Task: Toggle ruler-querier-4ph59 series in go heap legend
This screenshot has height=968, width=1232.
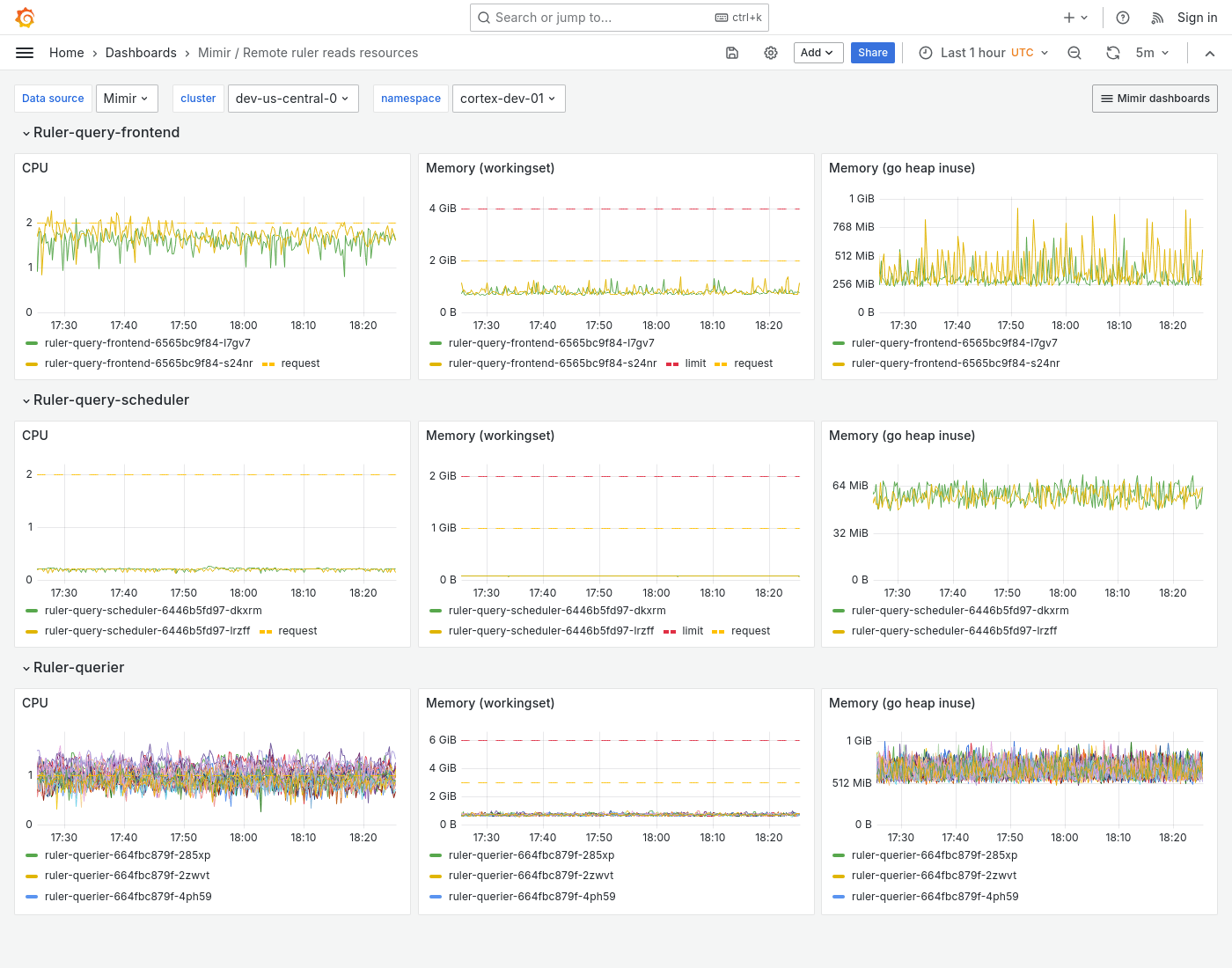Action: [x=935, y=897]
